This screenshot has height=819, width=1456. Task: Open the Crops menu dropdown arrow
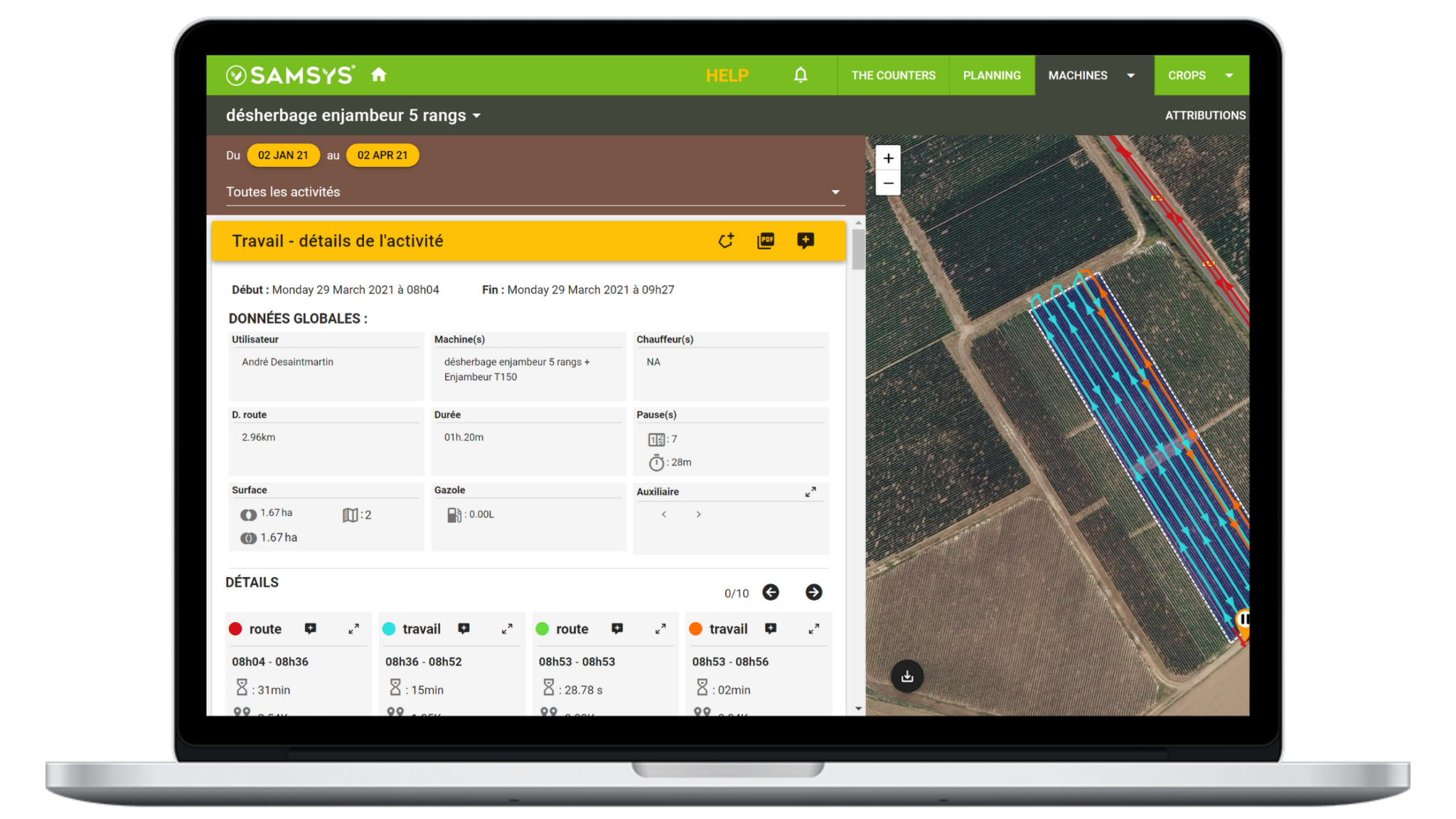1229,75
